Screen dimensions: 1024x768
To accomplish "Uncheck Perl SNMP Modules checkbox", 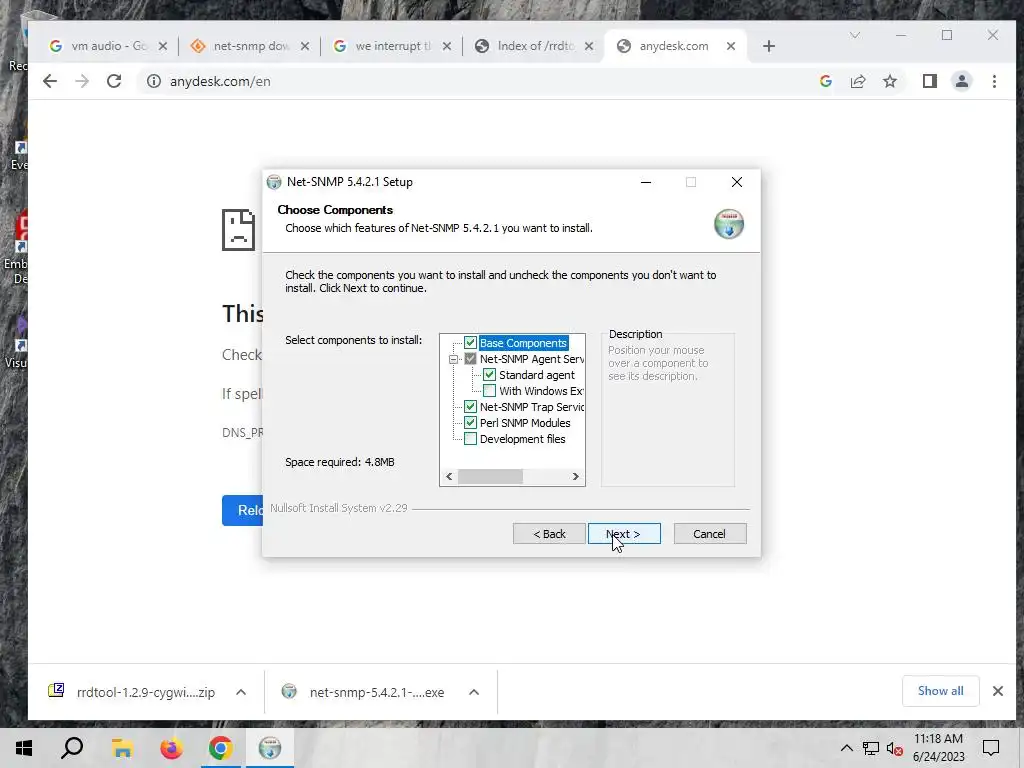I will pyautogui.click(x=470, y=423).
